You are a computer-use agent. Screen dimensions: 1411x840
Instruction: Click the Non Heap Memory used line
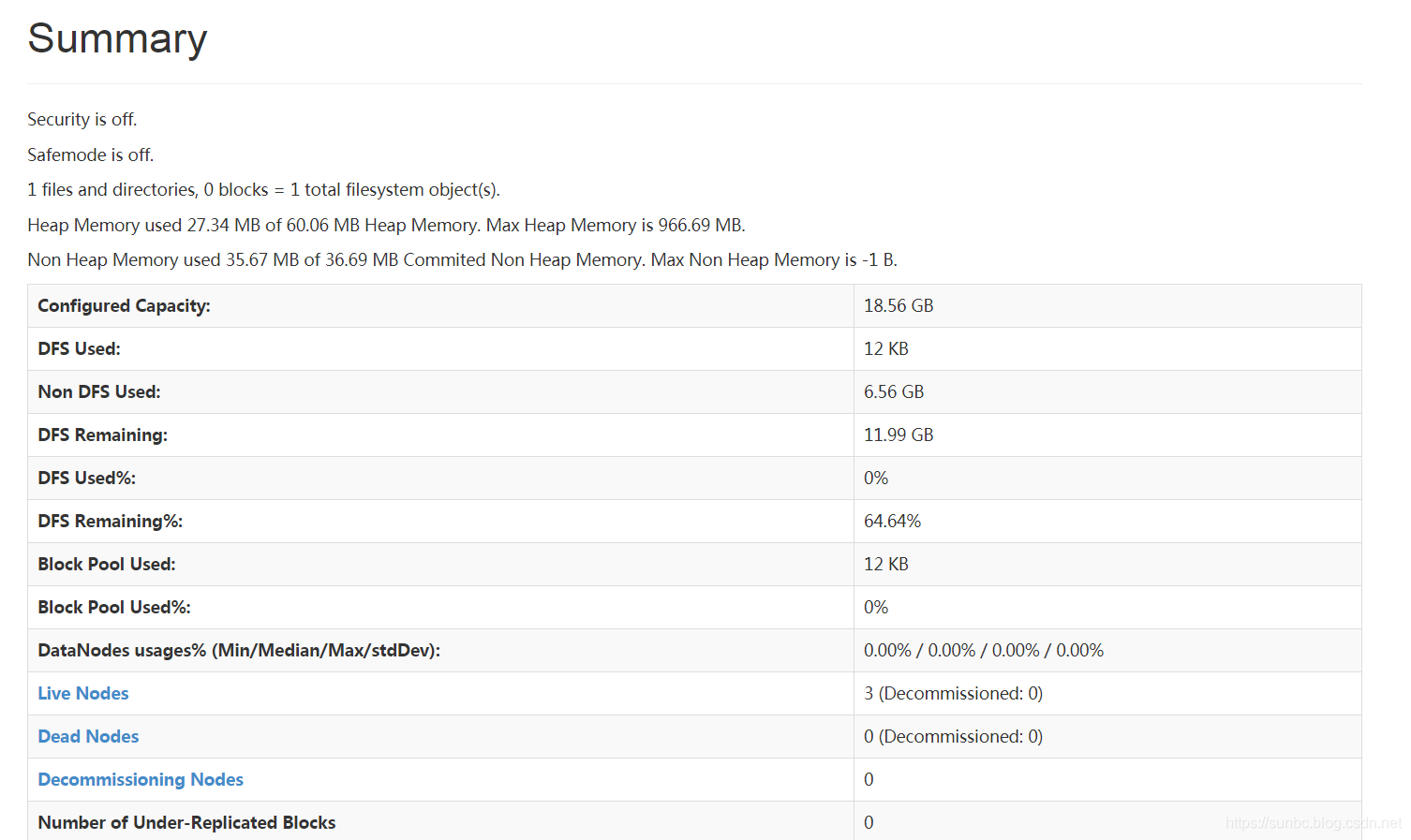tap(463, 259)
